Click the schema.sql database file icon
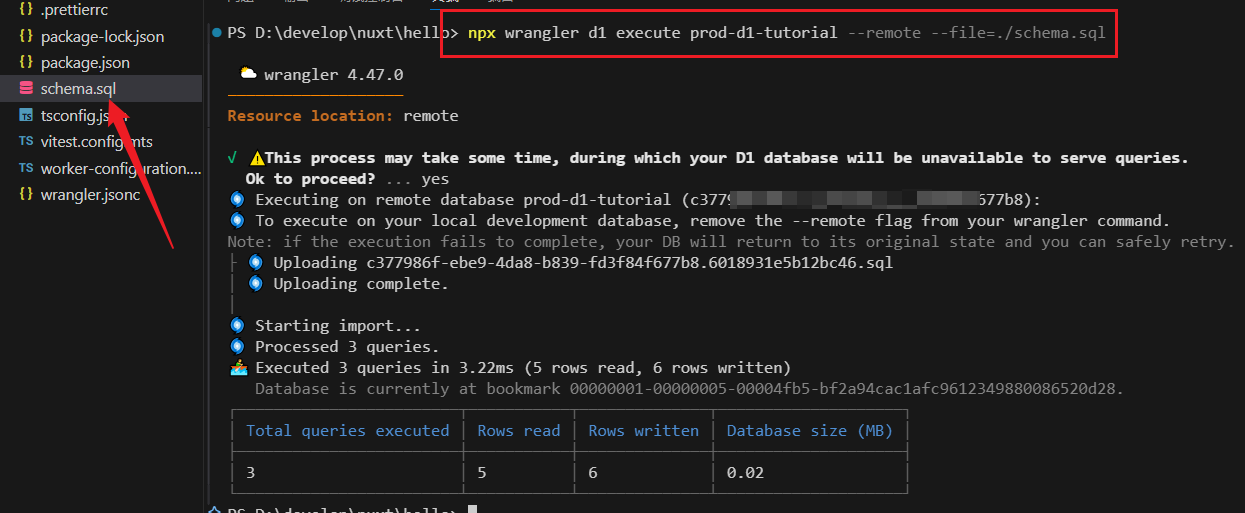The image size is (1245, 513). 26,89
